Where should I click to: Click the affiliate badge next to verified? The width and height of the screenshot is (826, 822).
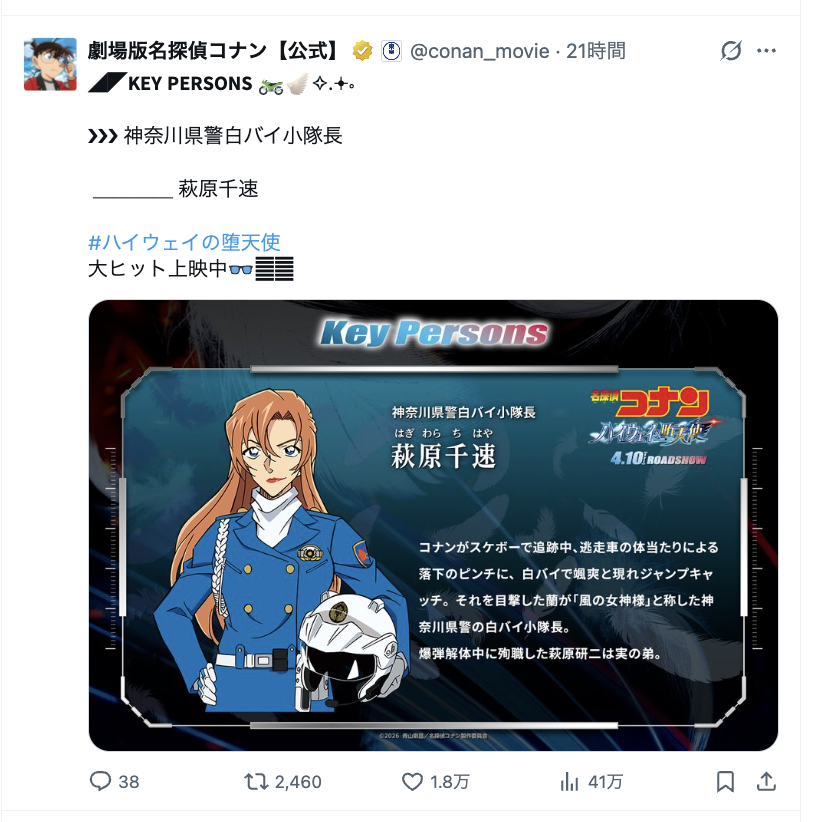click(x=391, y=51)
